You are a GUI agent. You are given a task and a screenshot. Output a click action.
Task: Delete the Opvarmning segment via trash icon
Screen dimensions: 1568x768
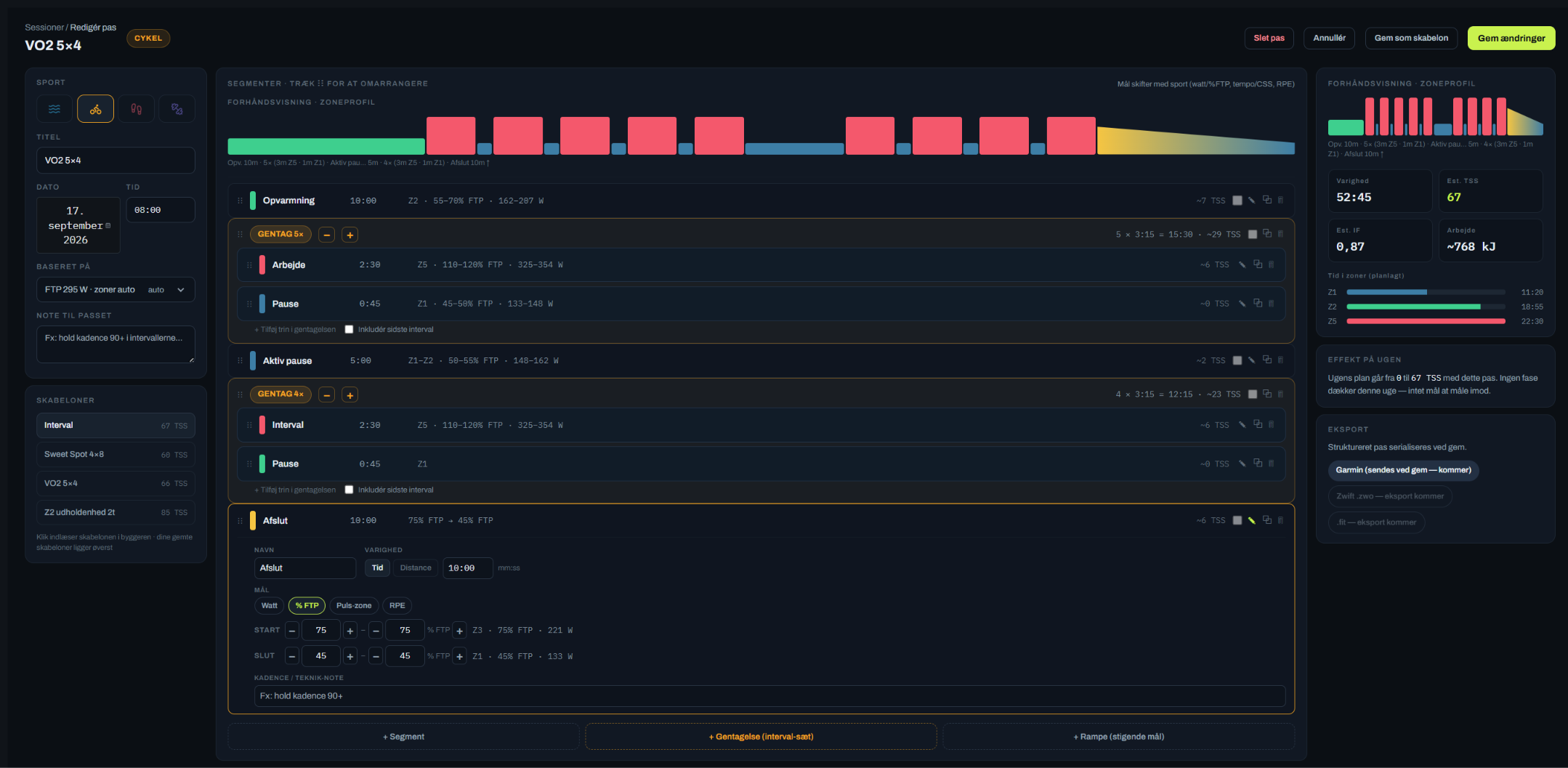coord(1280,200)
